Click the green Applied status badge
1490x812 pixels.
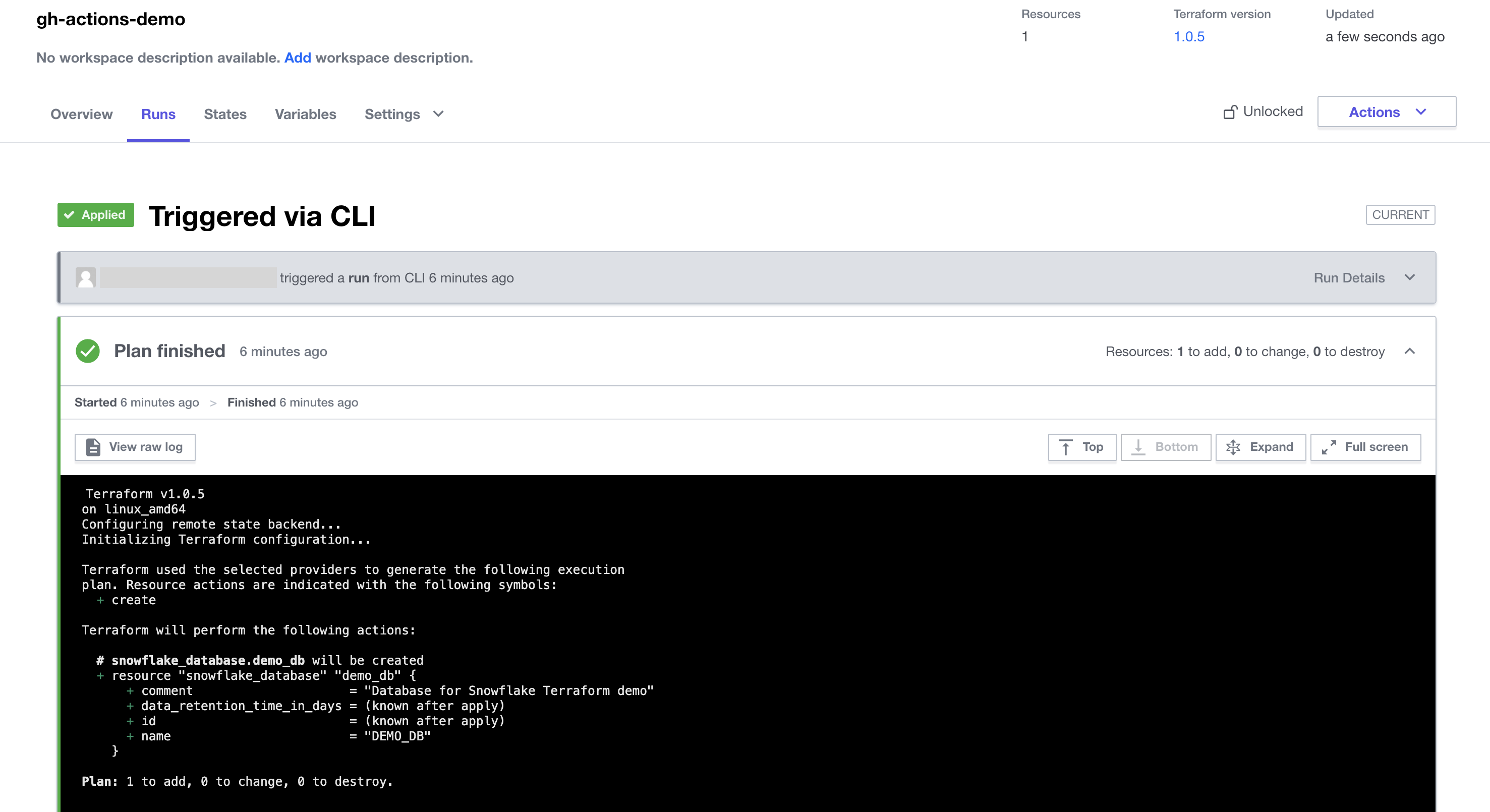(x=95, y=214)
